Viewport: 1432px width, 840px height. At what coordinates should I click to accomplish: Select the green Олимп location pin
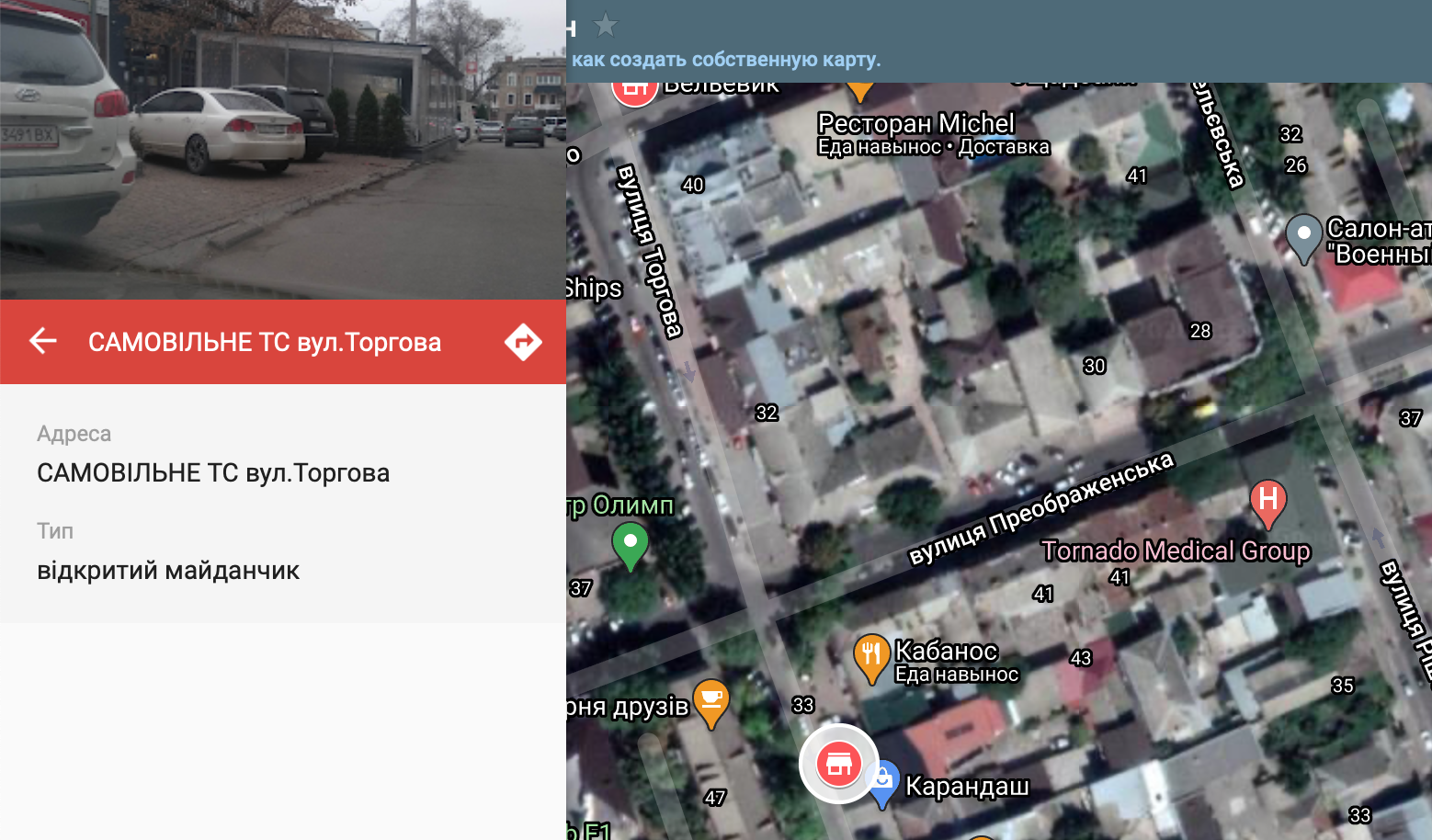click(631, 542)
